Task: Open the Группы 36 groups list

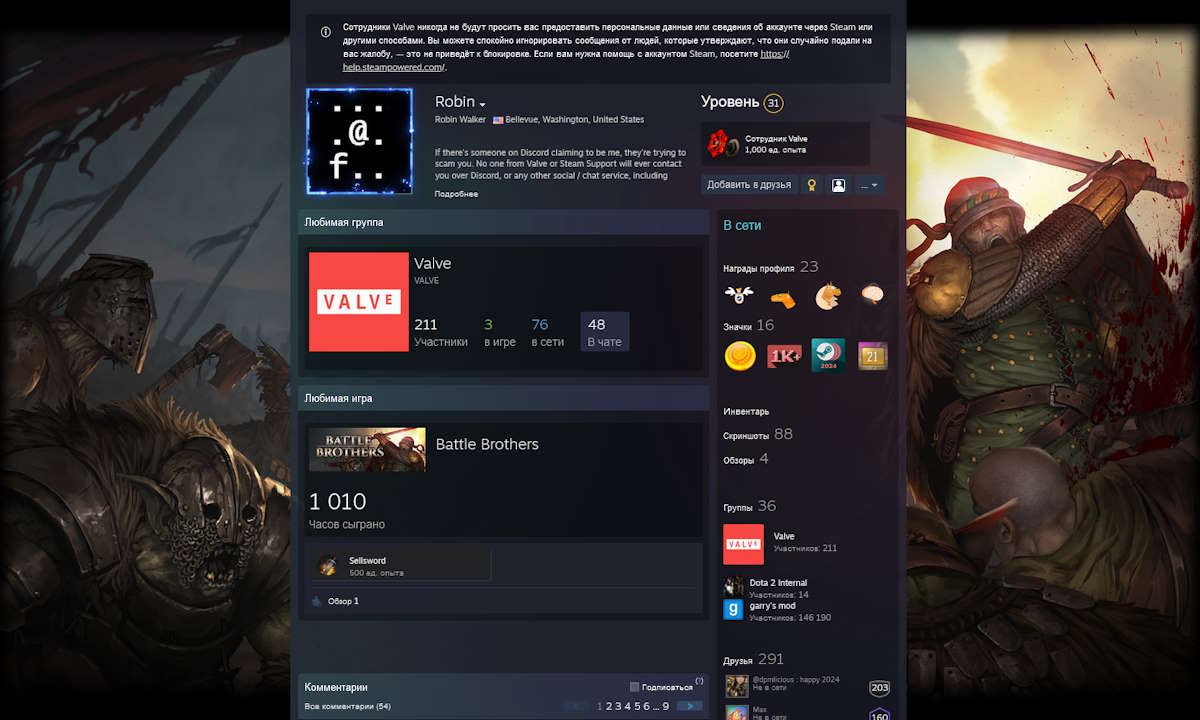Action: (749, 506)
